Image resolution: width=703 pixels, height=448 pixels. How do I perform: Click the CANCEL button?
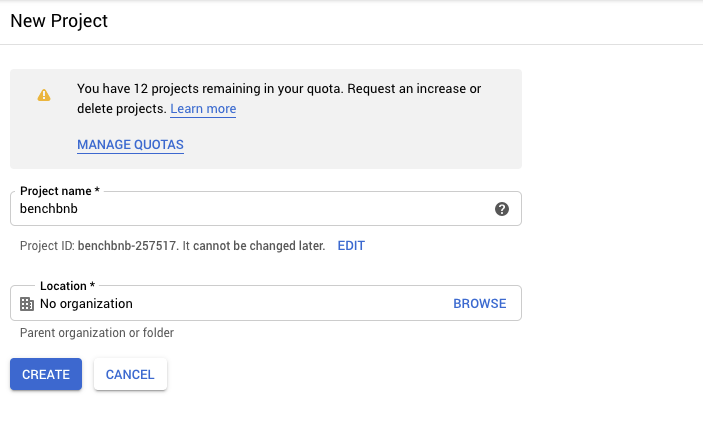tap(130, 374)
